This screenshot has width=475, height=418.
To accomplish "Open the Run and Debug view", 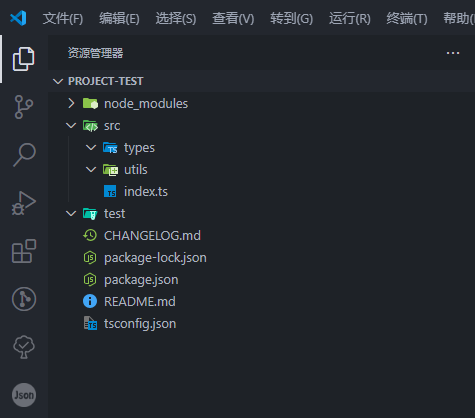I will point(24,203).
